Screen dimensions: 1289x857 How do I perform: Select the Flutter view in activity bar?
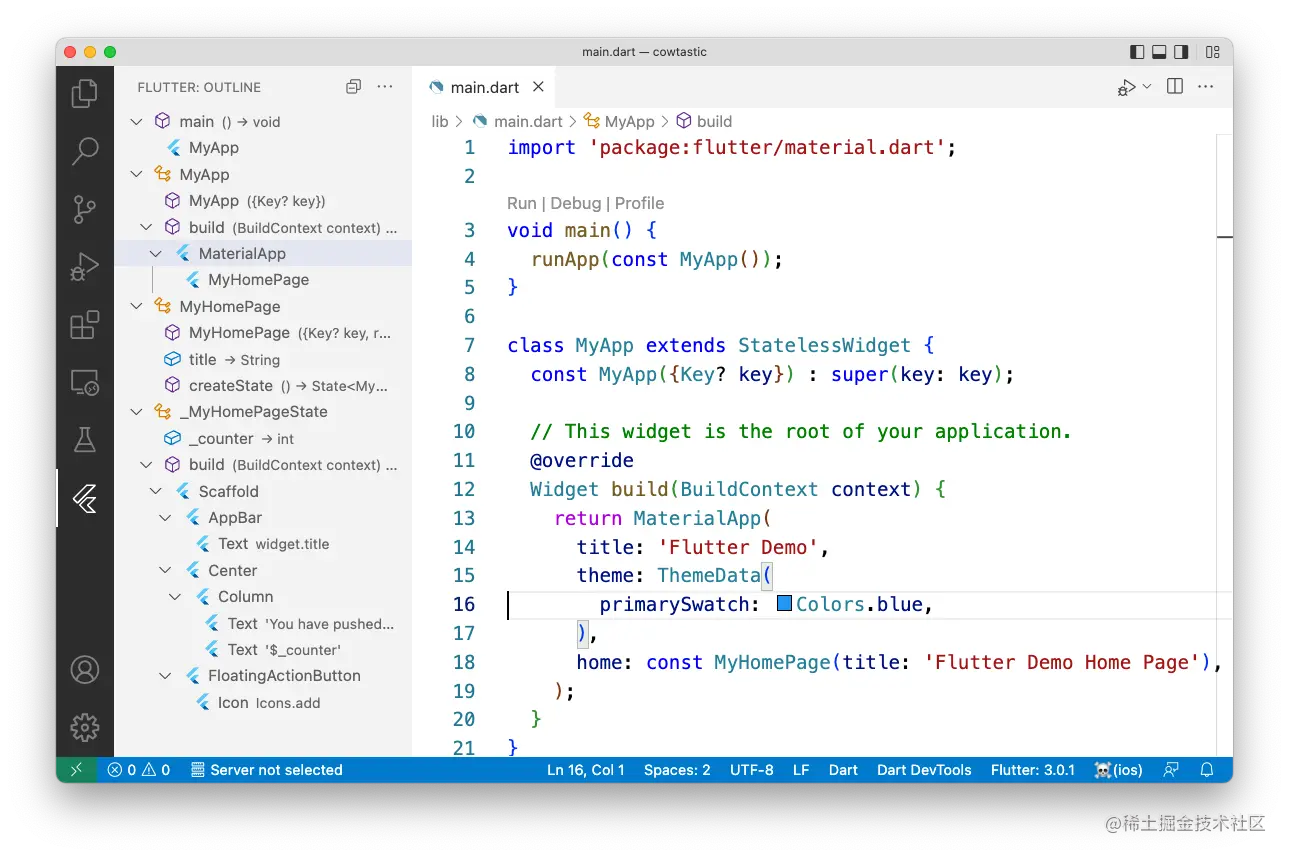tap(85, 498)
